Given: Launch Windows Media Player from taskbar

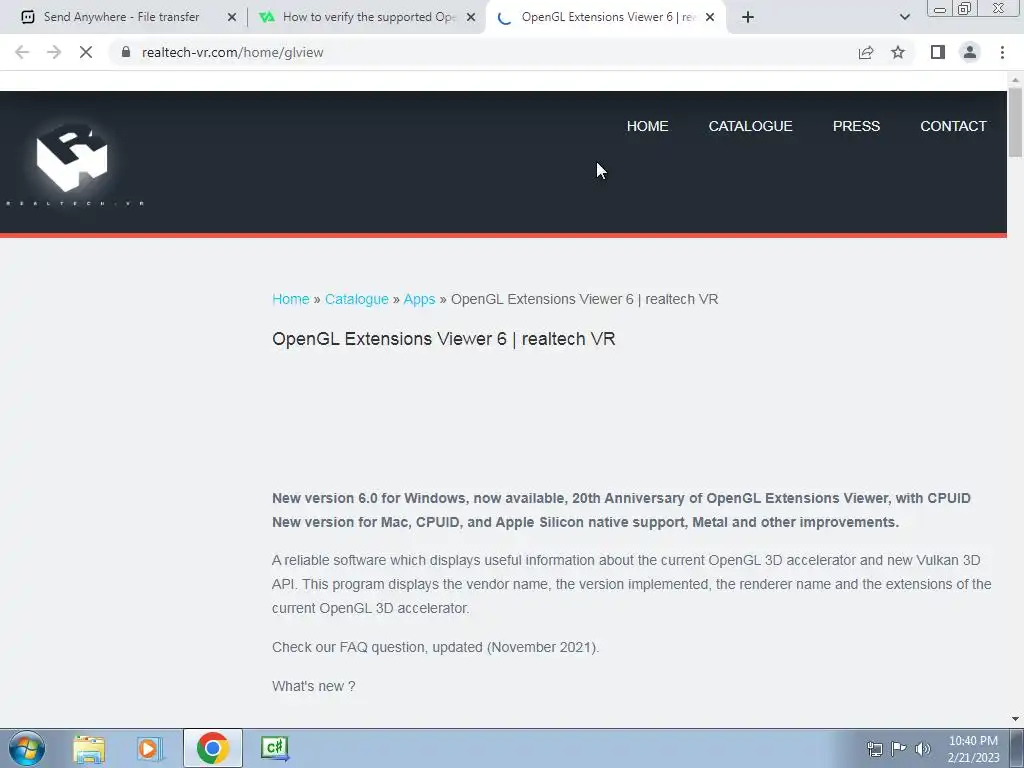Looking at the screenshot, I should 148,748.
